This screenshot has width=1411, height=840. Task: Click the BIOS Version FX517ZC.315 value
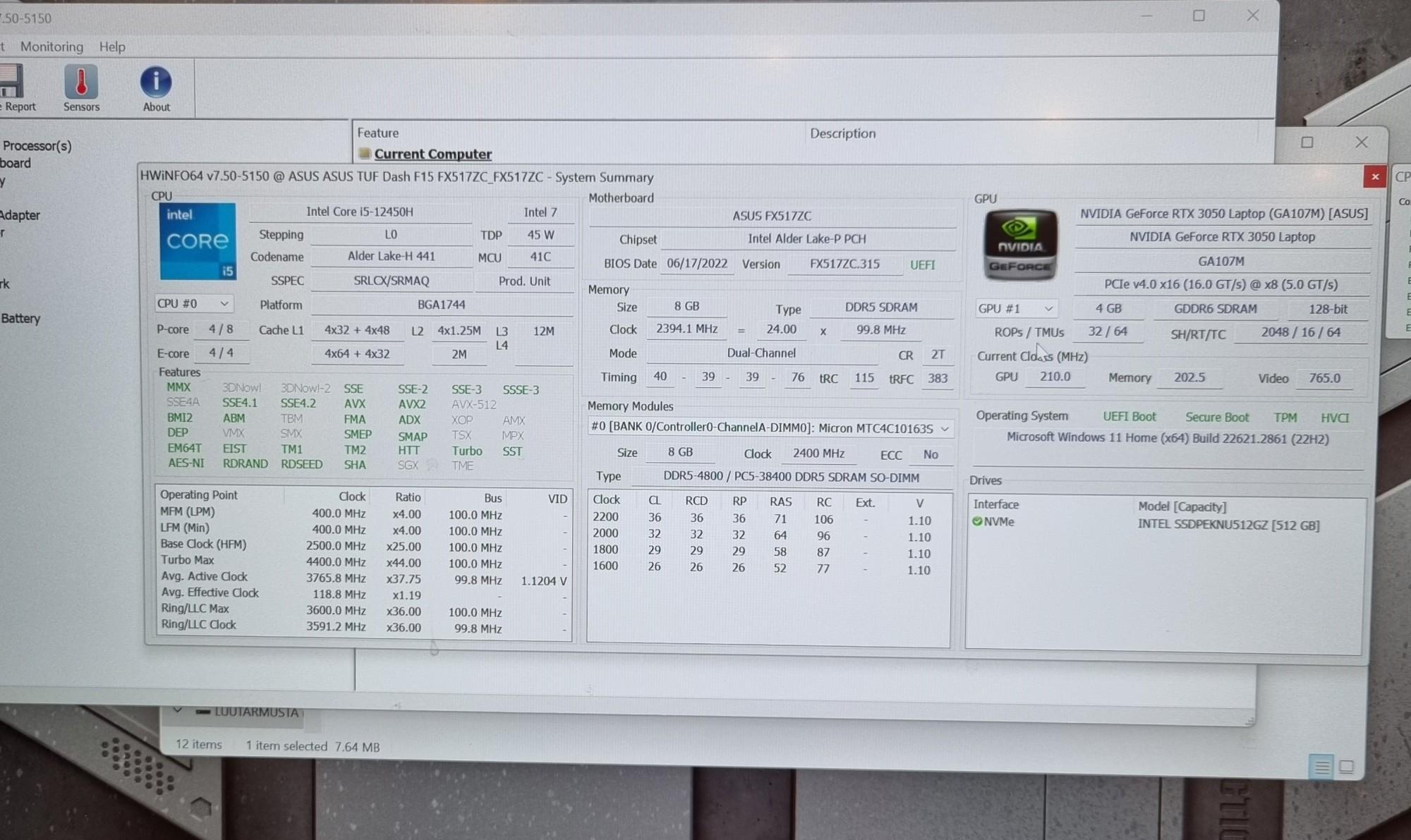click(x=844, y=264)
